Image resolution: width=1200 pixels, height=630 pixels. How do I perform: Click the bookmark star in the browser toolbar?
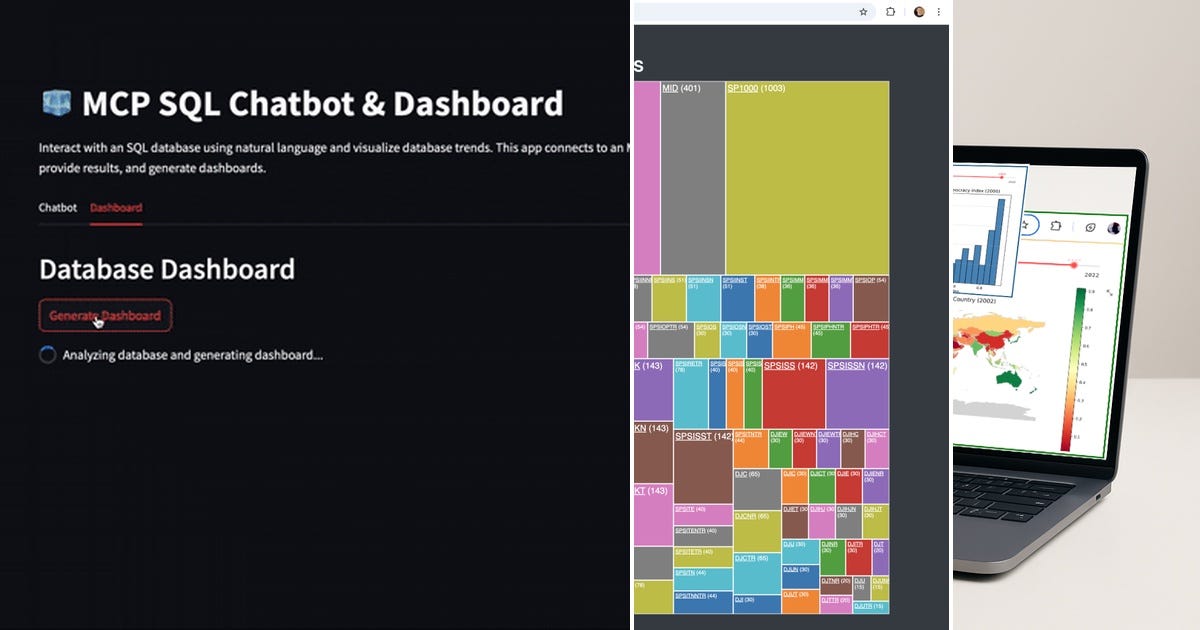863,12
